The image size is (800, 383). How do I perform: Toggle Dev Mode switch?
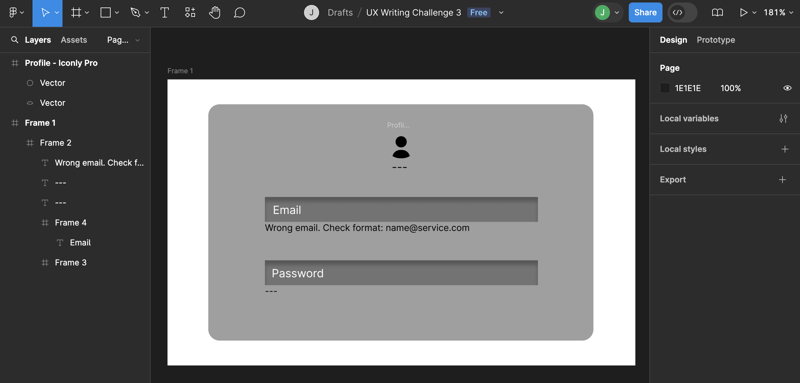[682, 13]
